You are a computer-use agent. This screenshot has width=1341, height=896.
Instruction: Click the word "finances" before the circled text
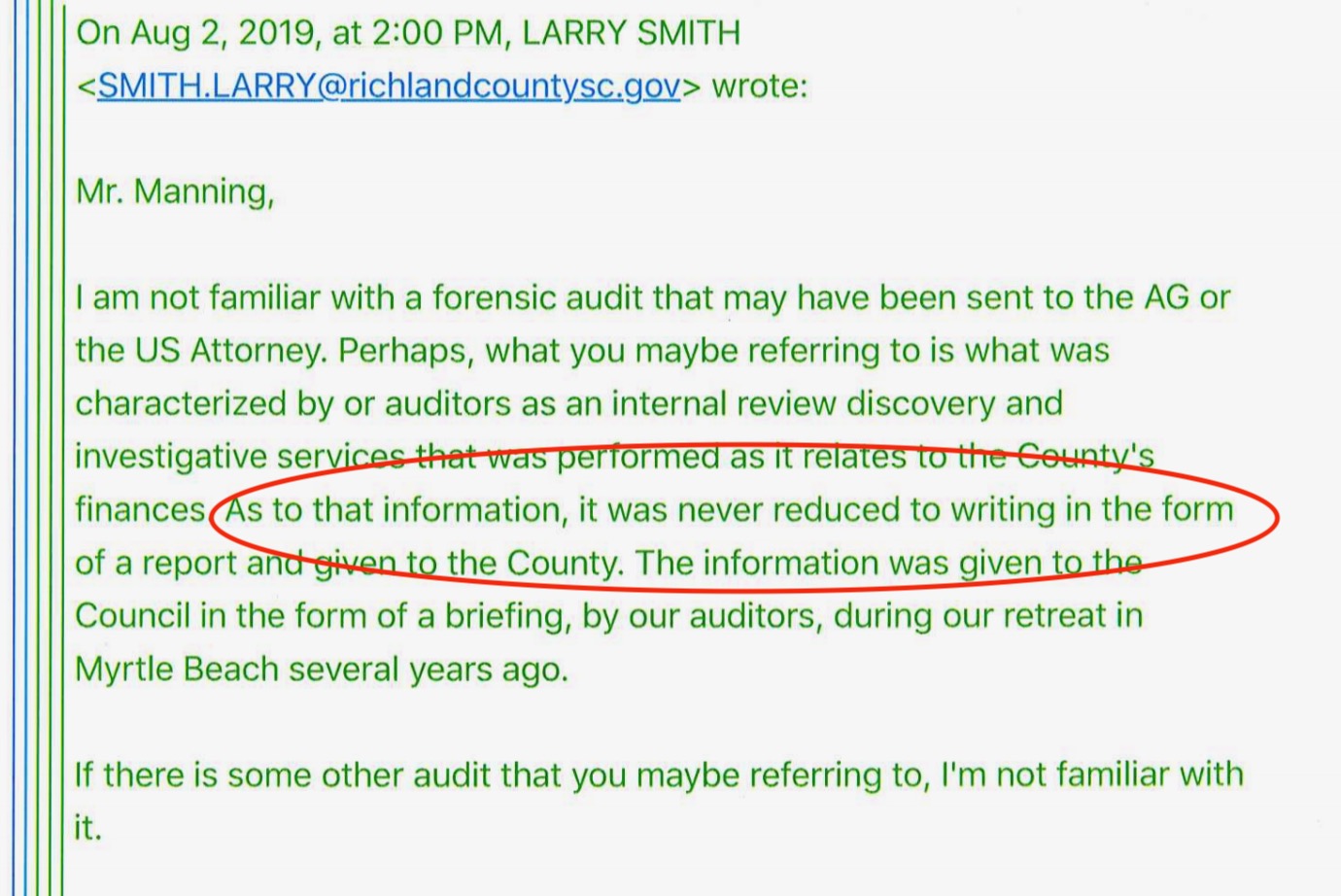click(x=140, y=509)
